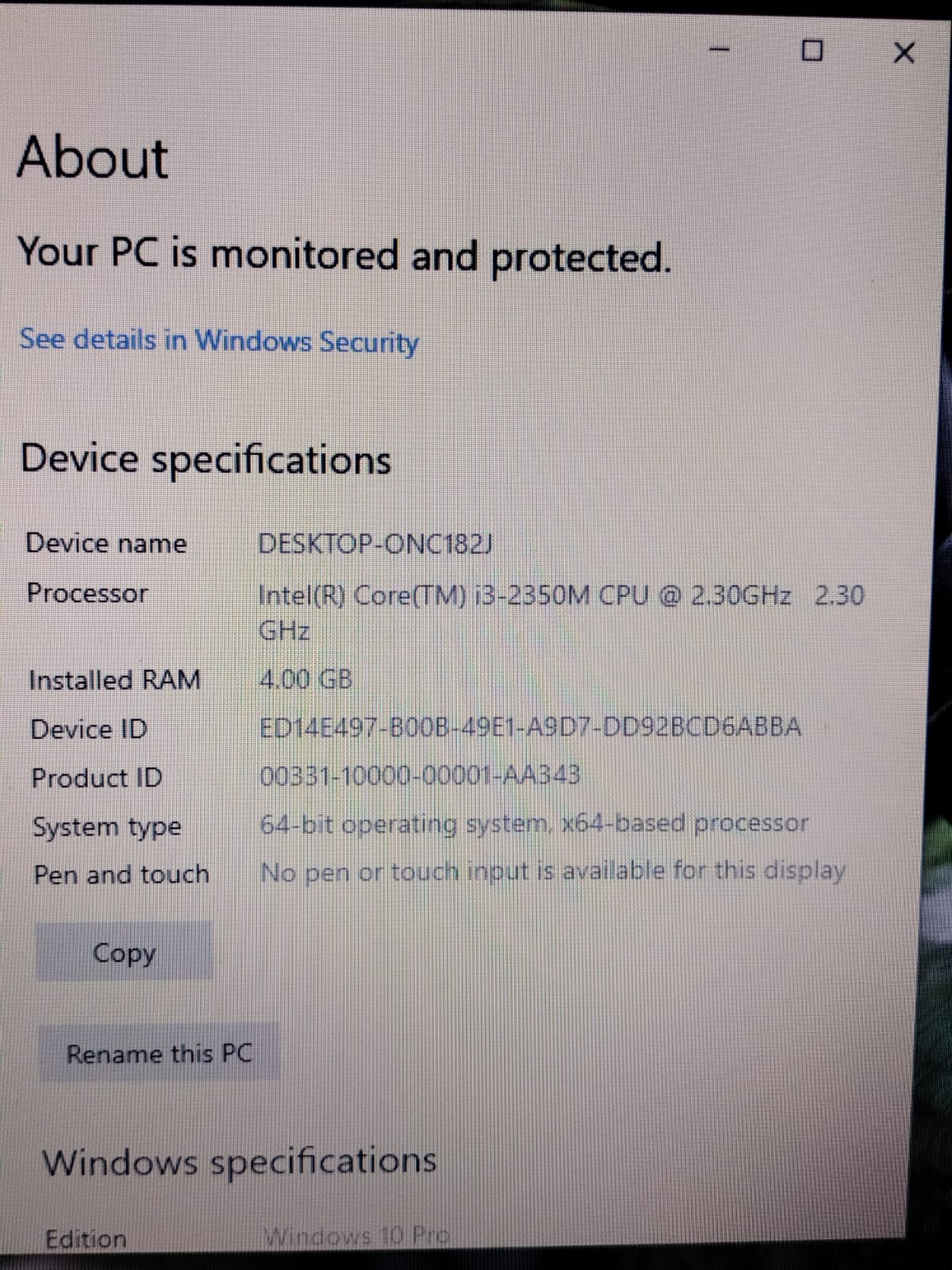Select the device name DESKTOP-ONC182J text

(377, 545)
